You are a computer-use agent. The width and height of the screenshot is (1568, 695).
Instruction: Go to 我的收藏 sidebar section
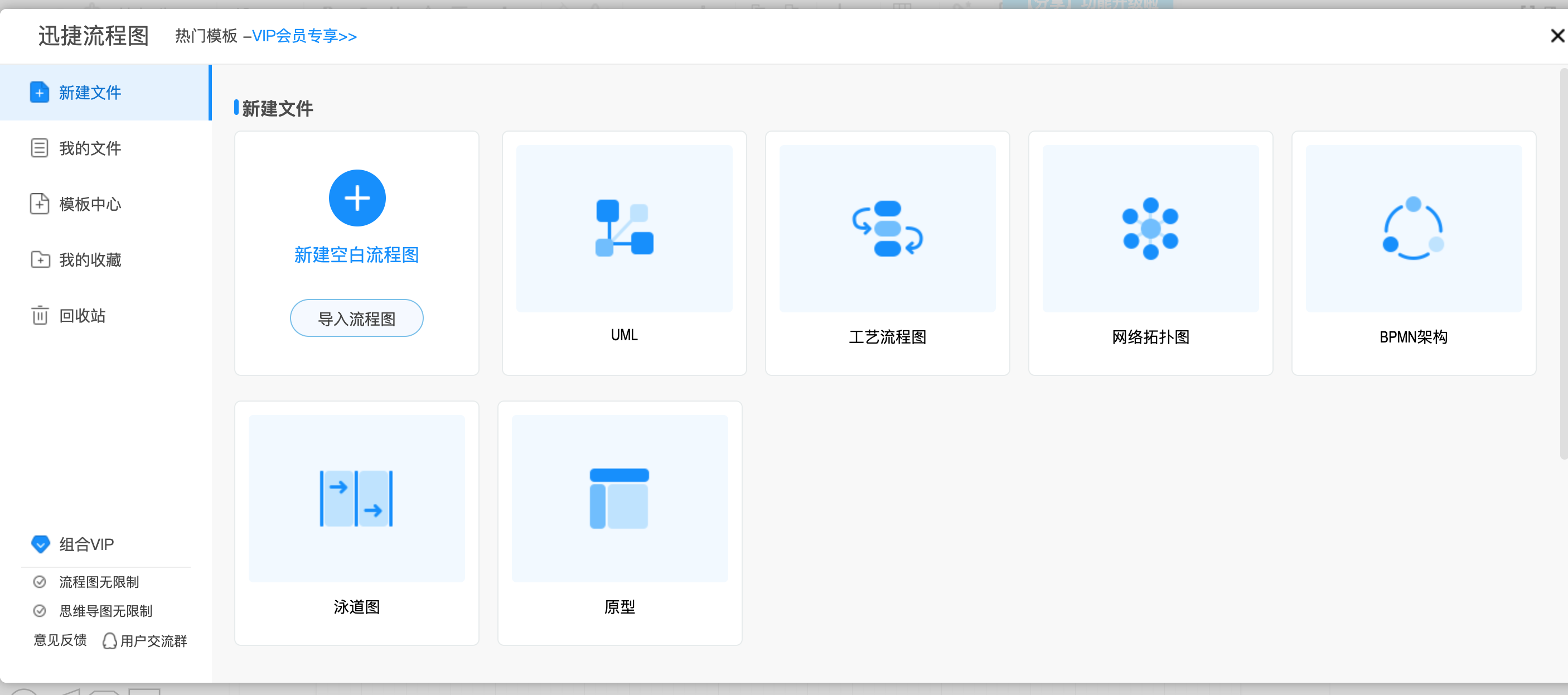(x=90, y=260)
